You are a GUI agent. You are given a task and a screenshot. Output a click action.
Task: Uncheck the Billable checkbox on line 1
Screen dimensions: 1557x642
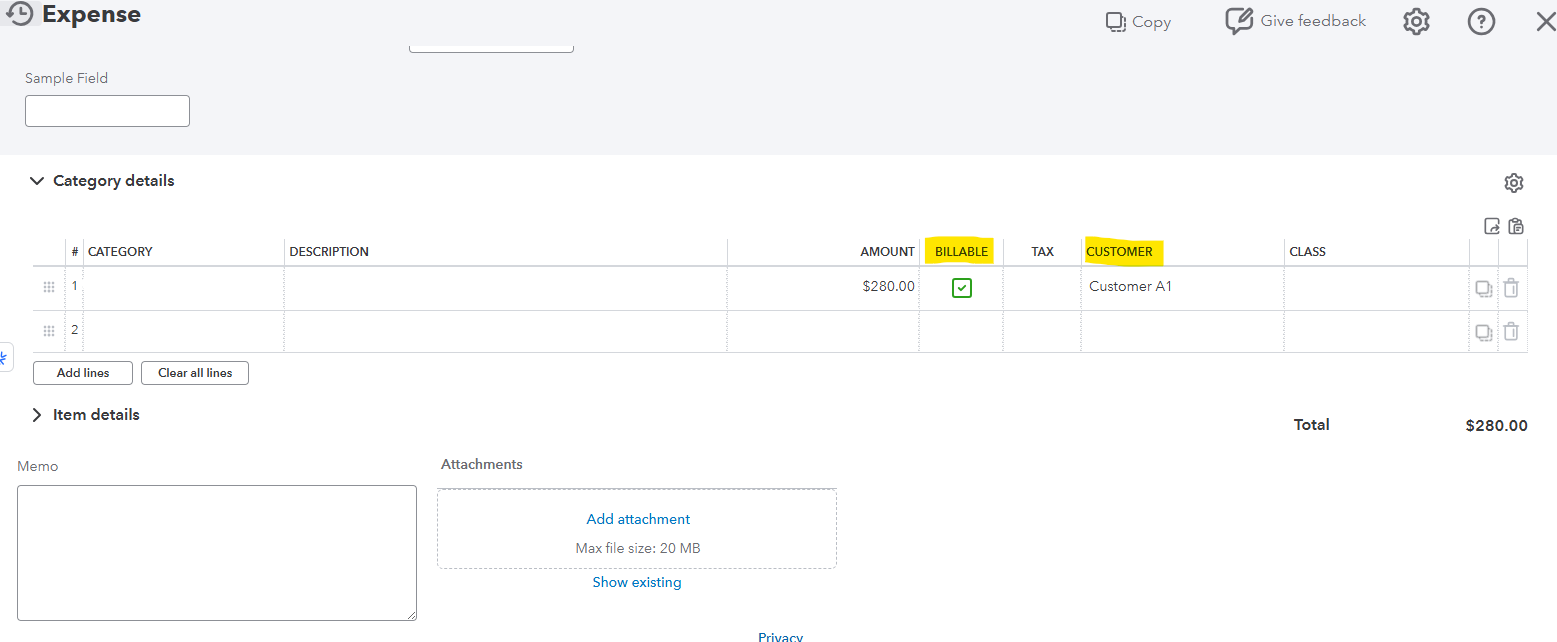(x=962, y=288)
